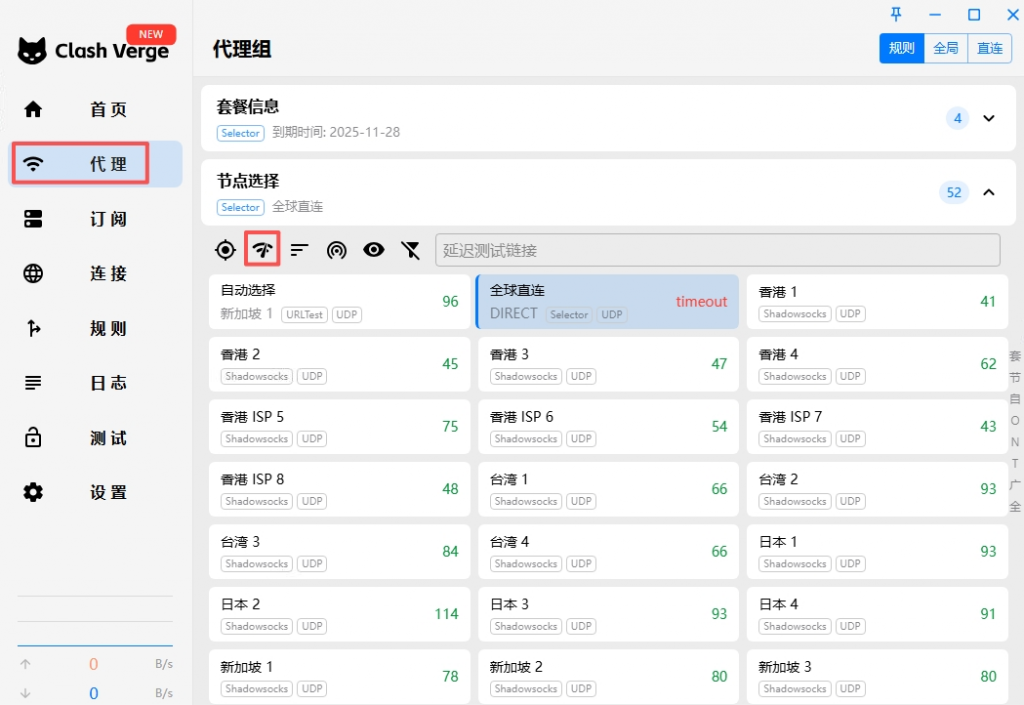Switch to 全局 global mode
1024x705 pixels.
tap(946, 48)
